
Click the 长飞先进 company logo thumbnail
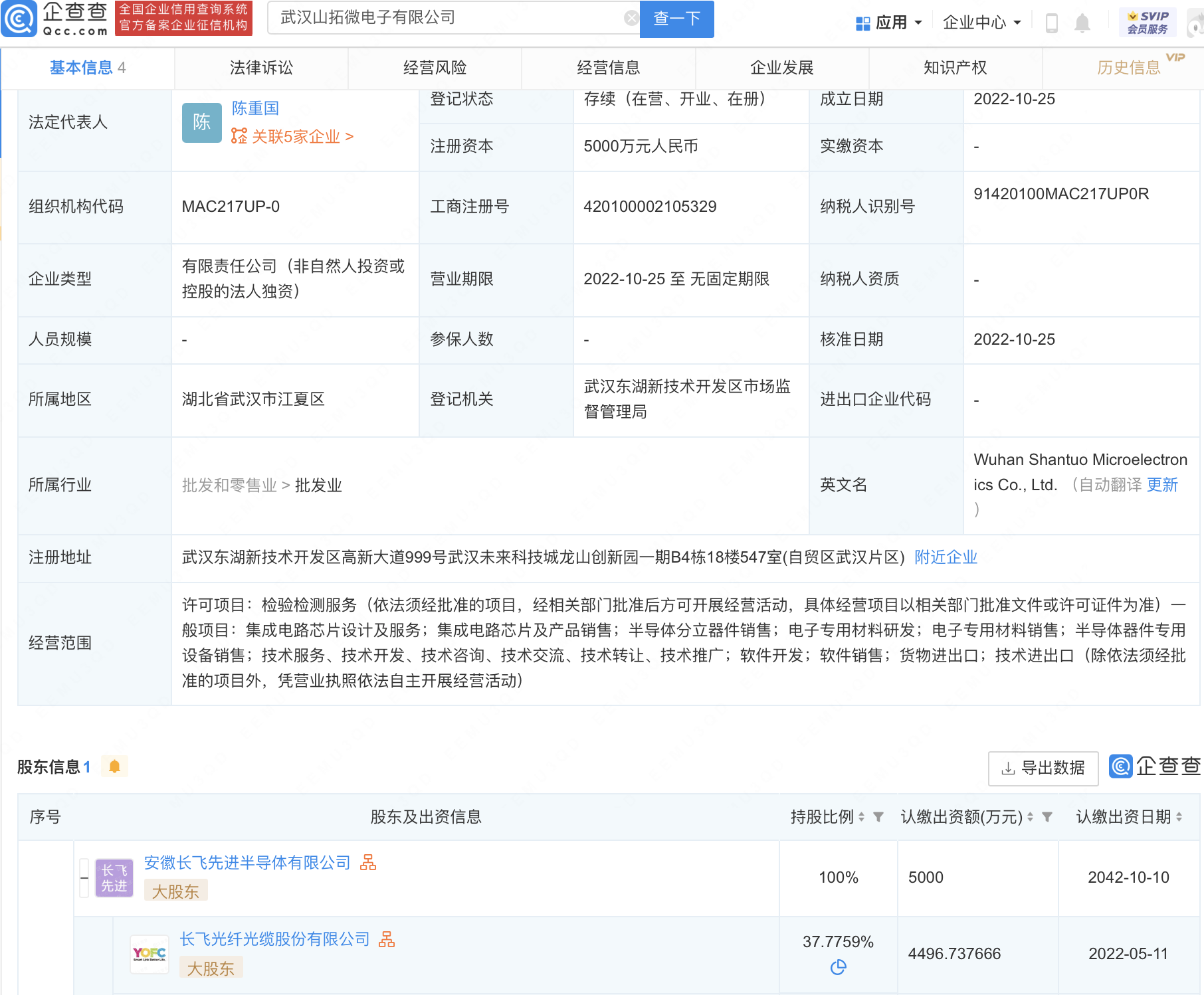coord(114,878)
